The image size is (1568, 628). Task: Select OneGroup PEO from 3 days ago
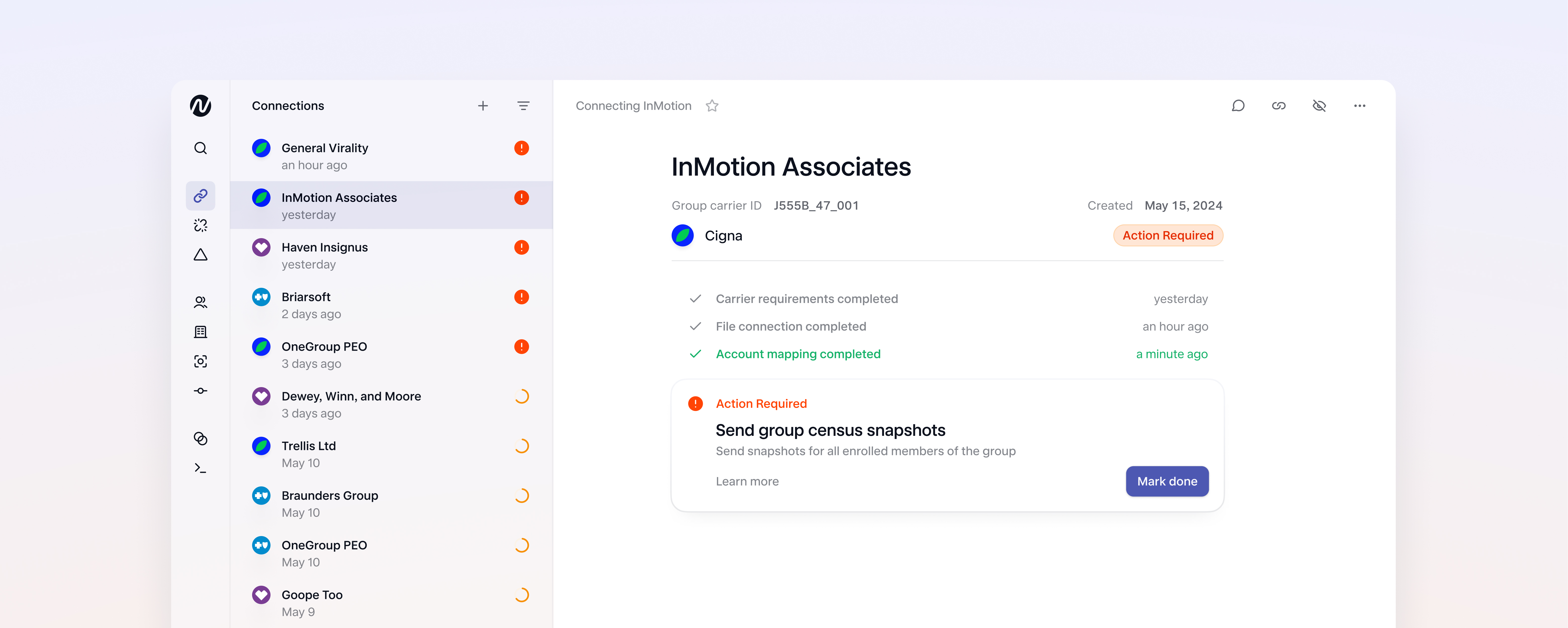pos(391,355)
